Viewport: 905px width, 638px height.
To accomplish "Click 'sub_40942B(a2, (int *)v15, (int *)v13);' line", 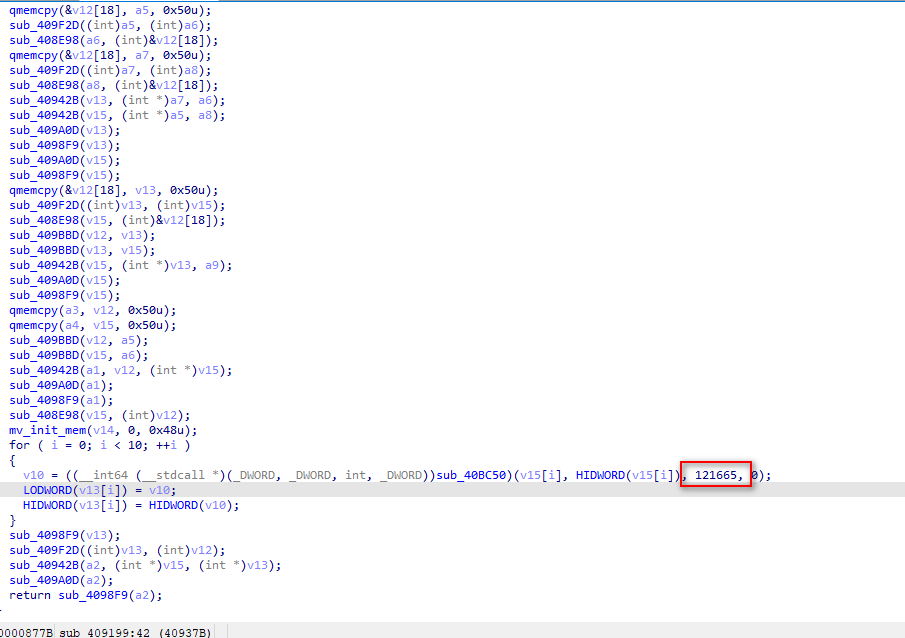I will click(145, 565).
